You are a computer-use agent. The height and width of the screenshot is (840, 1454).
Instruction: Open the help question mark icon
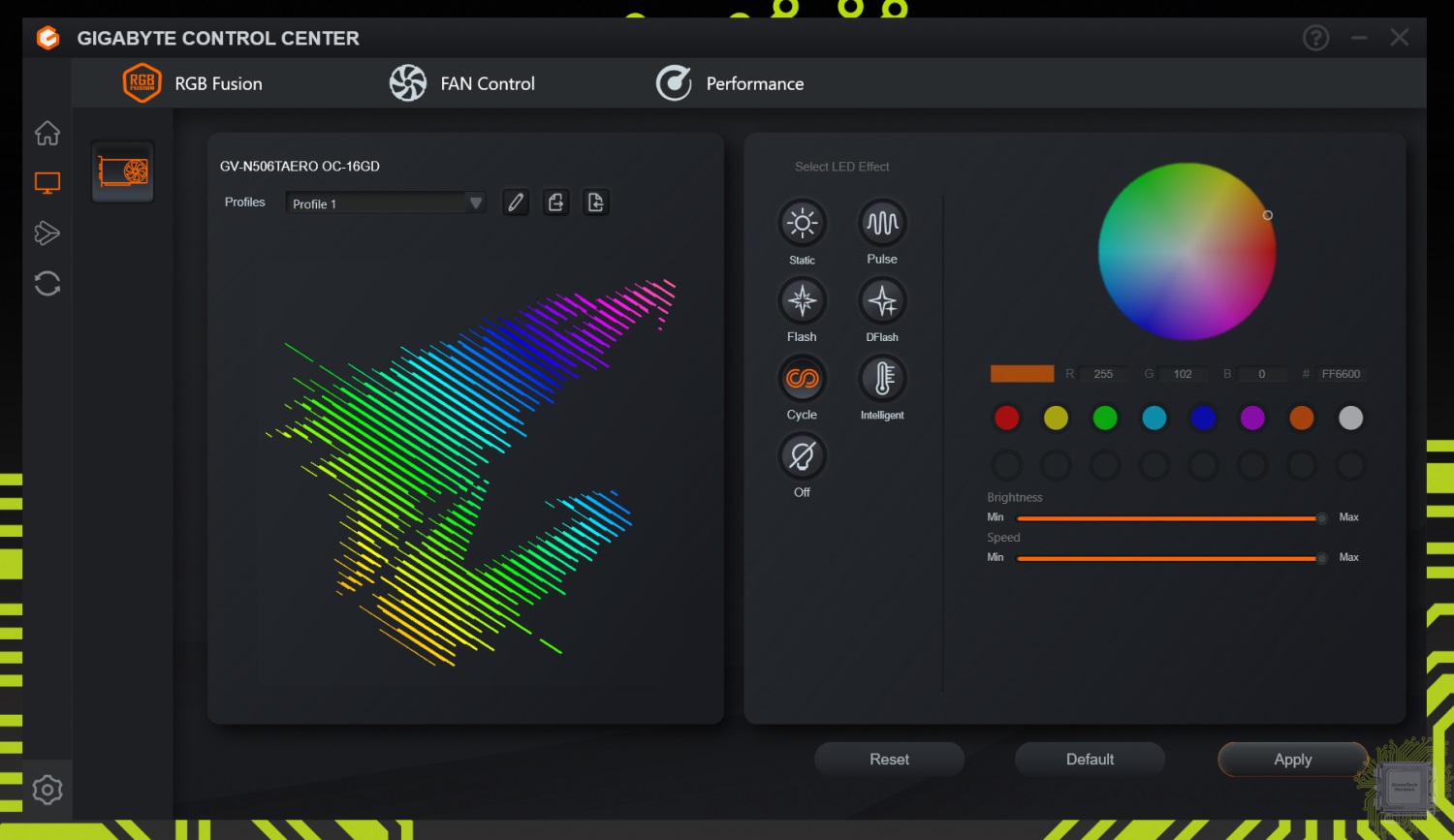[x=1315, y=38]
